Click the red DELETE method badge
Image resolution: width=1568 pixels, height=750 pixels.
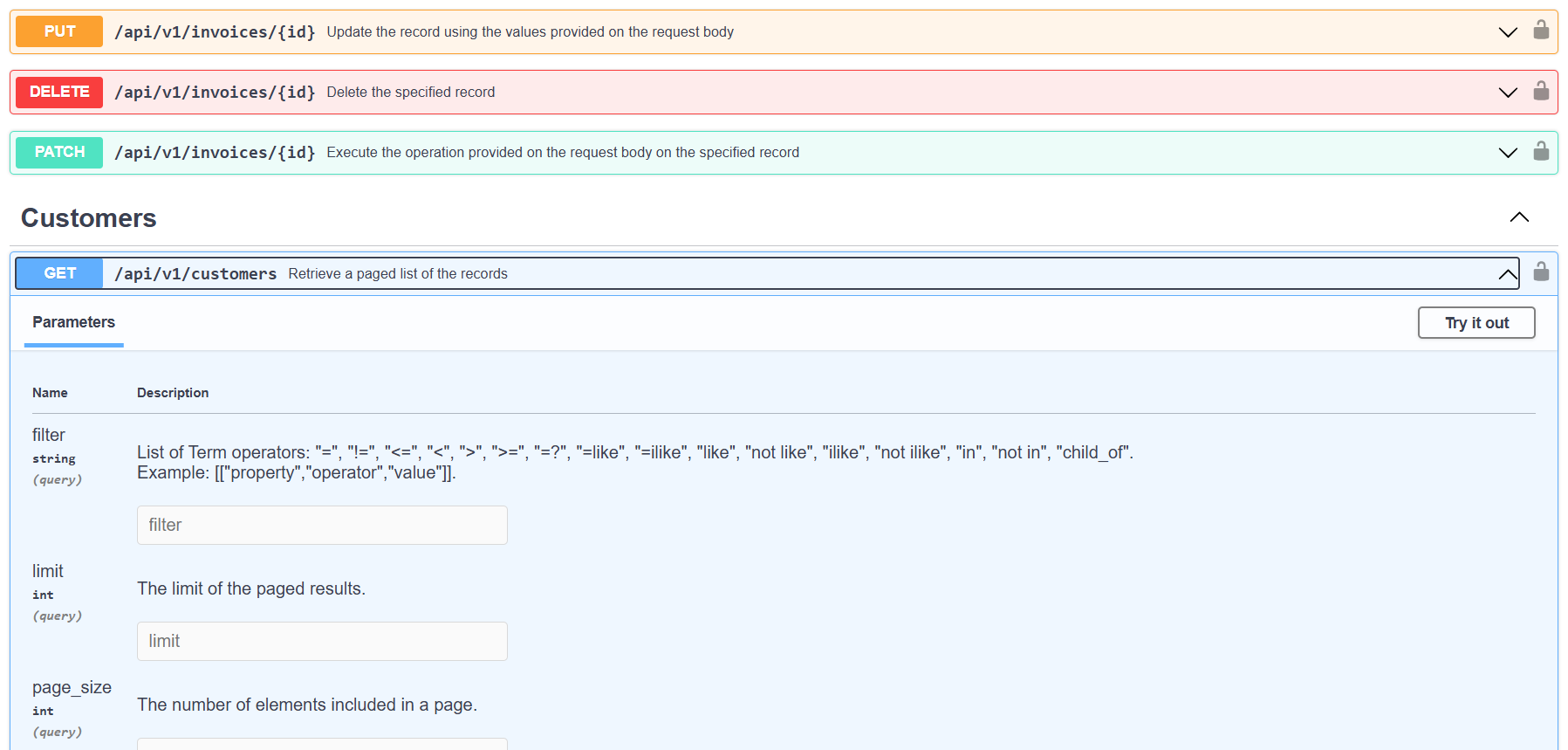click(59, 92)
